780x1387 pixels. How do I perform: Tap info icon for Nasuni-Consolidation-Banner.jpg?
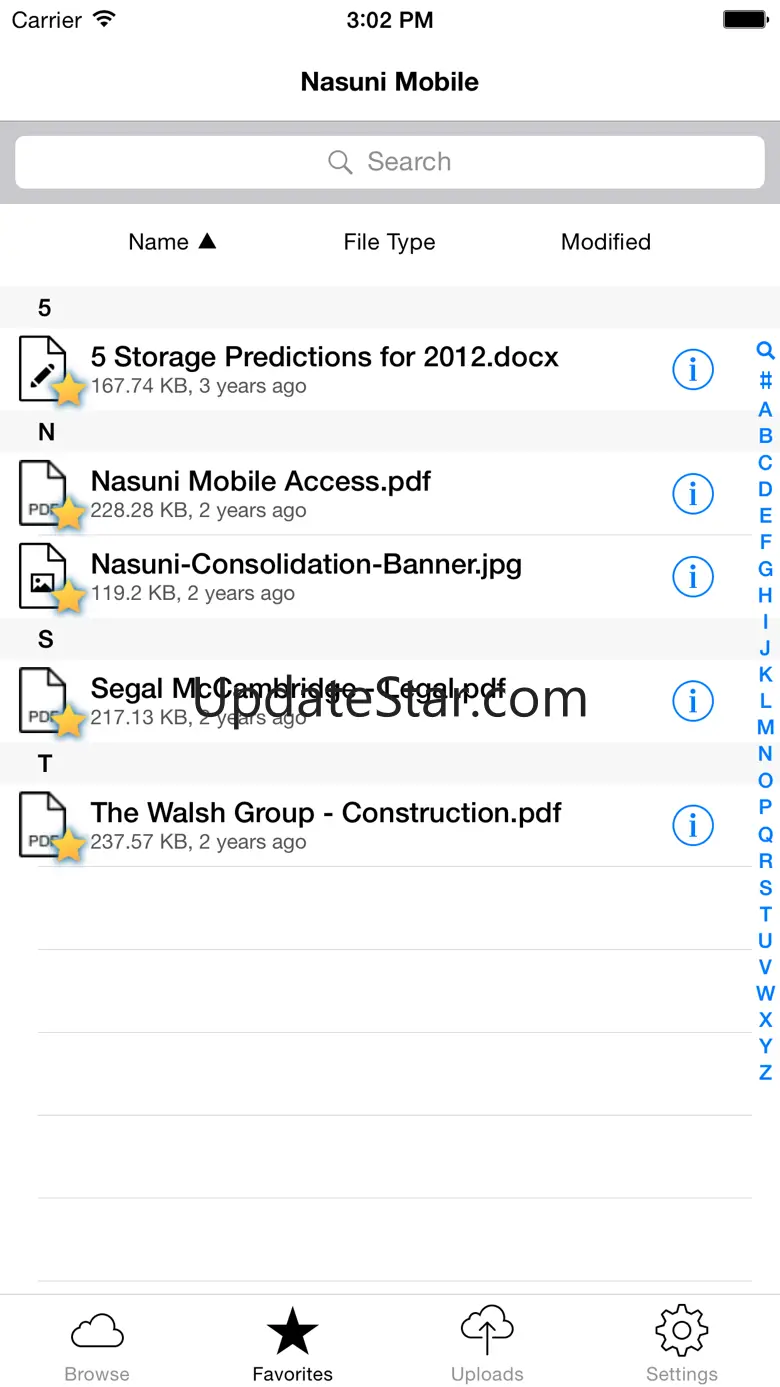pos(692,577)
